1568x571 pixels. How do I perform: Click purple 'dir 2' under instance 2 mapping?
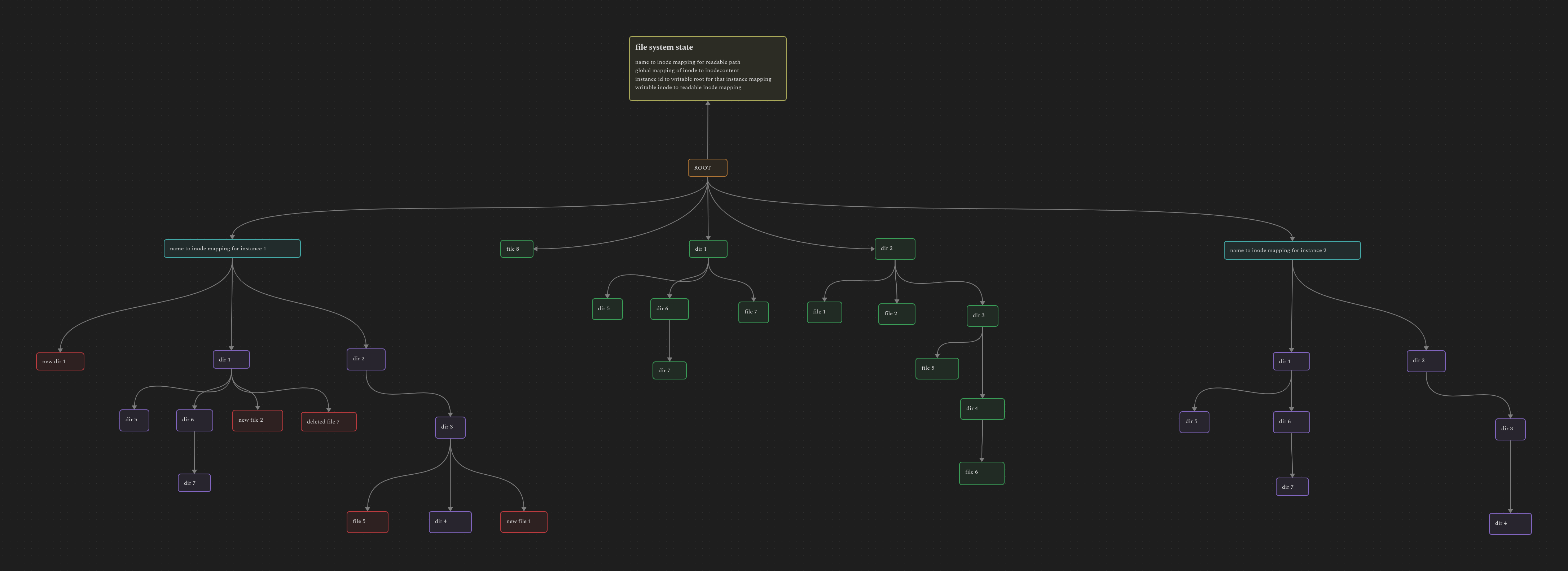click(1426, 361)
